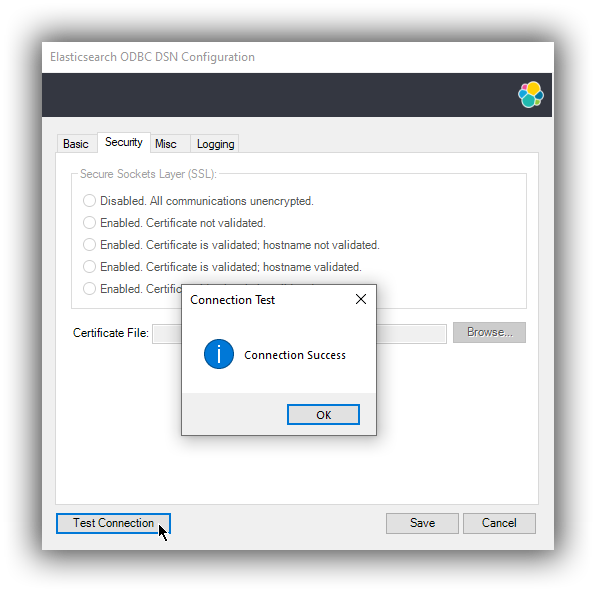This screenshot has height=592, width=596.
Task: Save the DSN configuration
Action: [x=422, y=523]
